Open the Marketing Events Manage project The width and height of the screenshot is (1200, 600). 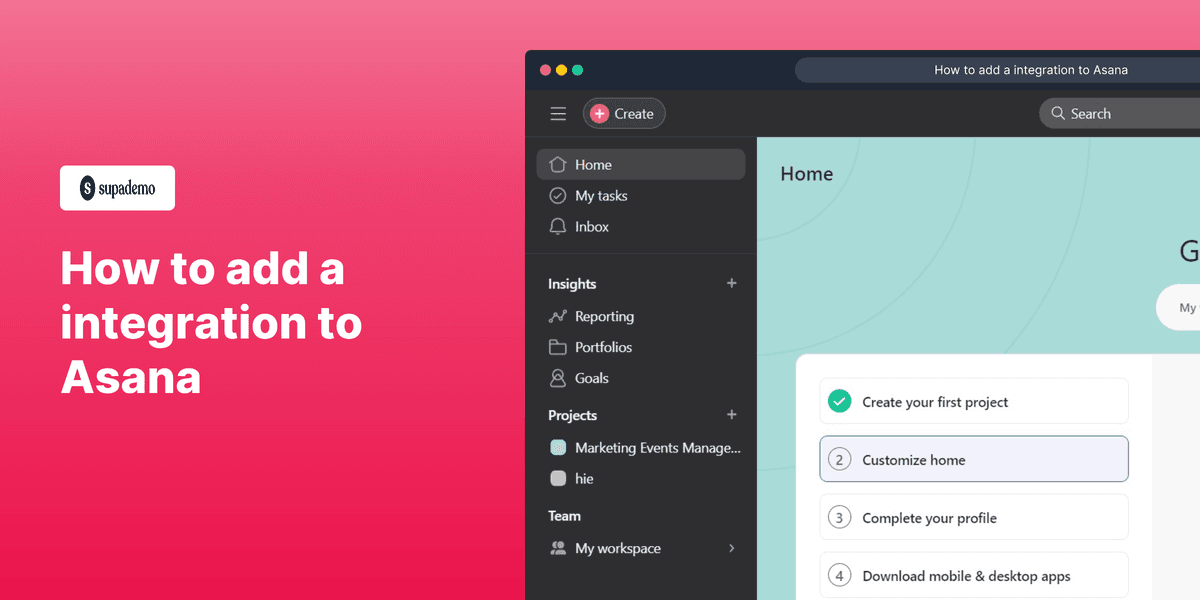[645, 447]
